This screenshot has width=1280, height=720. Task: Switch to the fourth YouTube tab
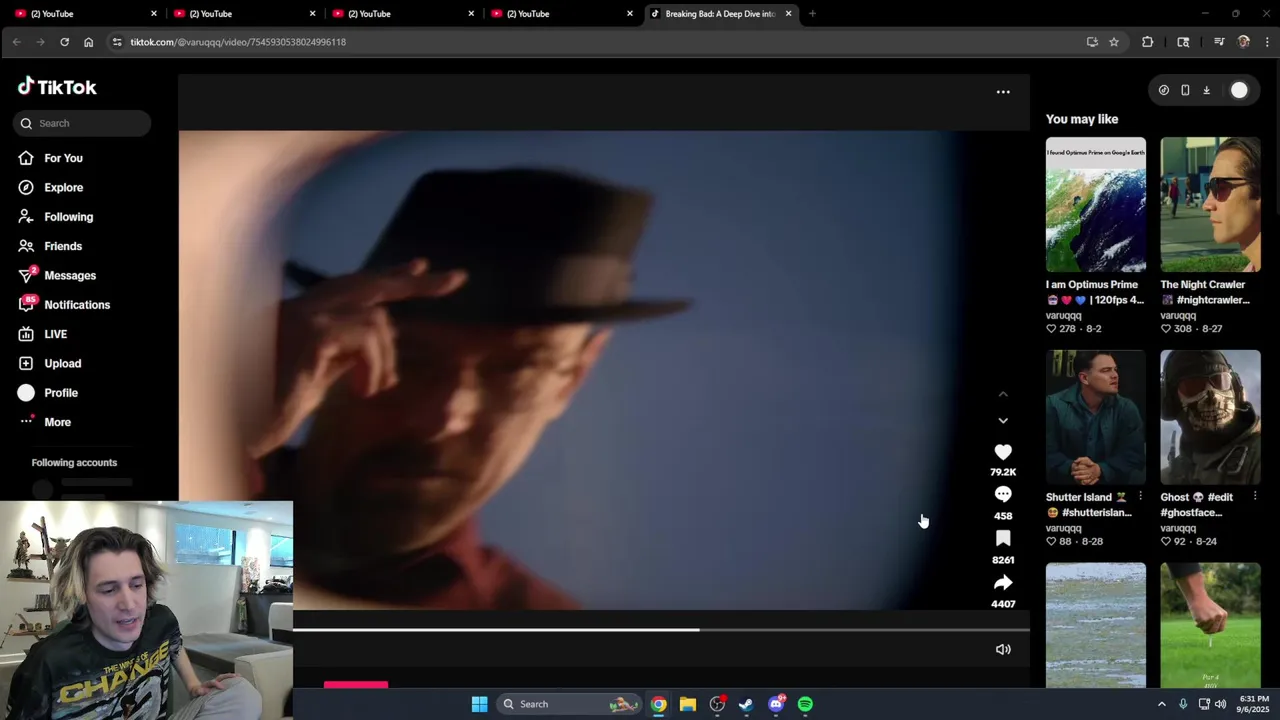[561, 14]
